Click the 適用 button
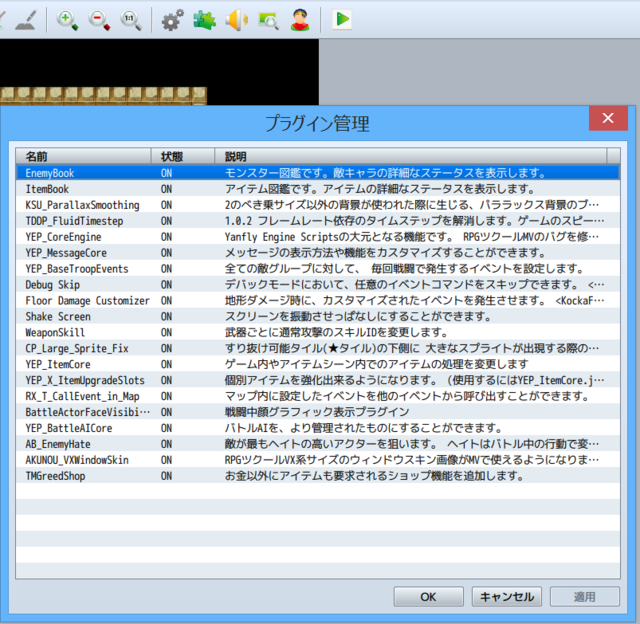 pos(584,597)
